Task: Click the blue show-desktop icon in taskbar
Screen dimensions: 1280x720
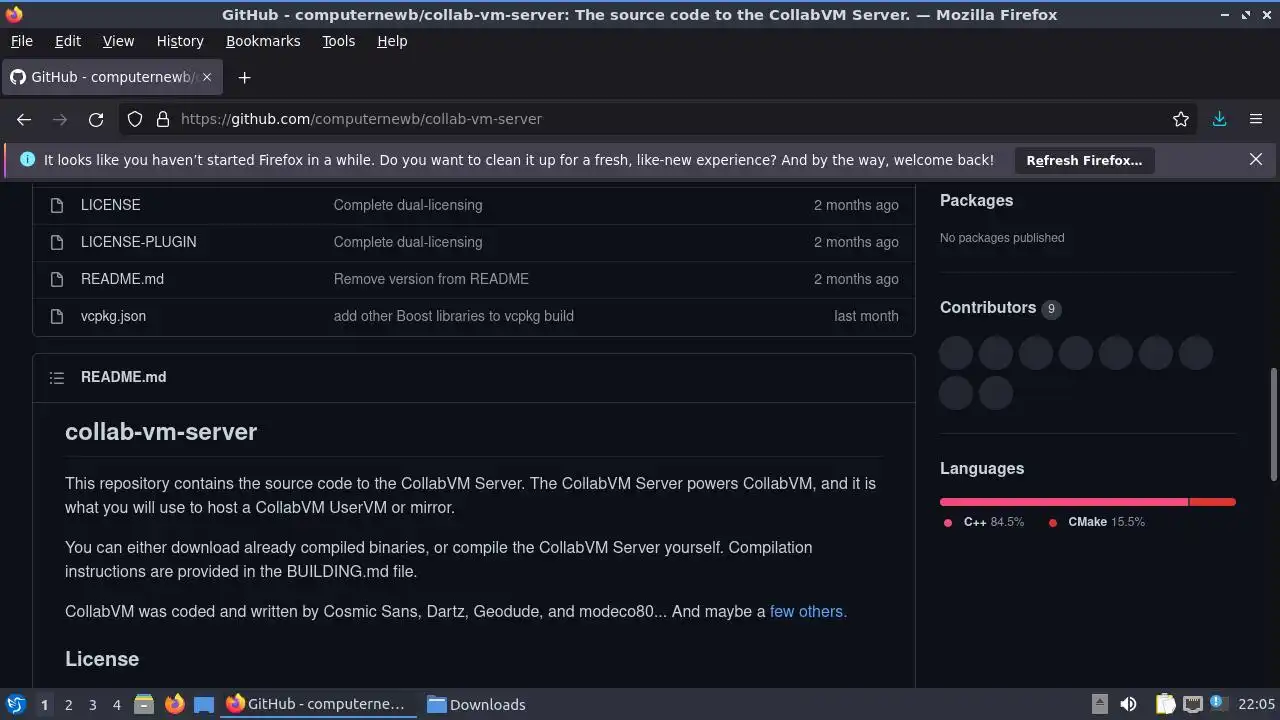Action: [x=204, y=704]
